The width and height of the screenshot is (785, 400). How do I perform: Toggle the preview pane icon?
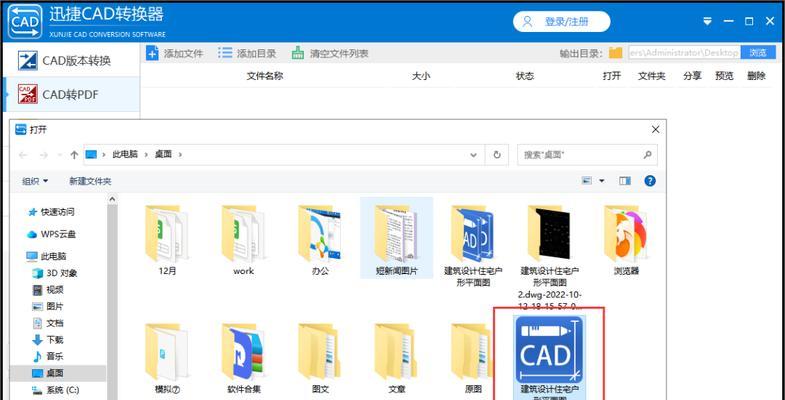[x=625, y=181]
